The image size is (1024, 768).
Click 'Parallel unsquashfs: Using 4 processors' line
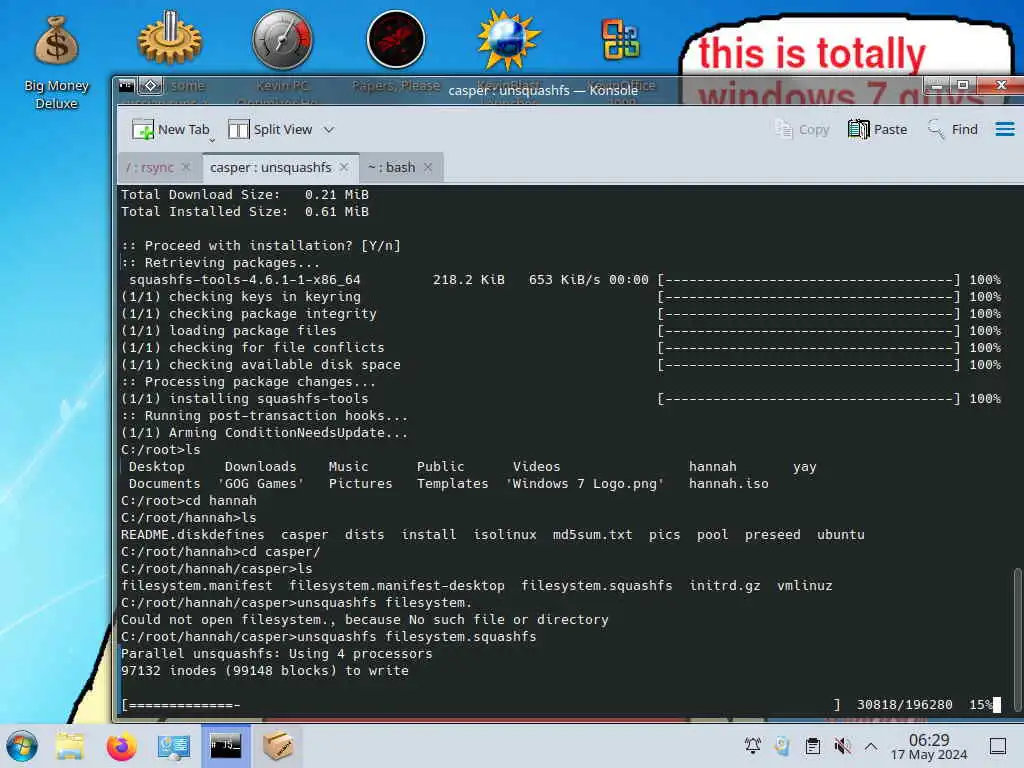pyautogui.click(x=276, y=654)
